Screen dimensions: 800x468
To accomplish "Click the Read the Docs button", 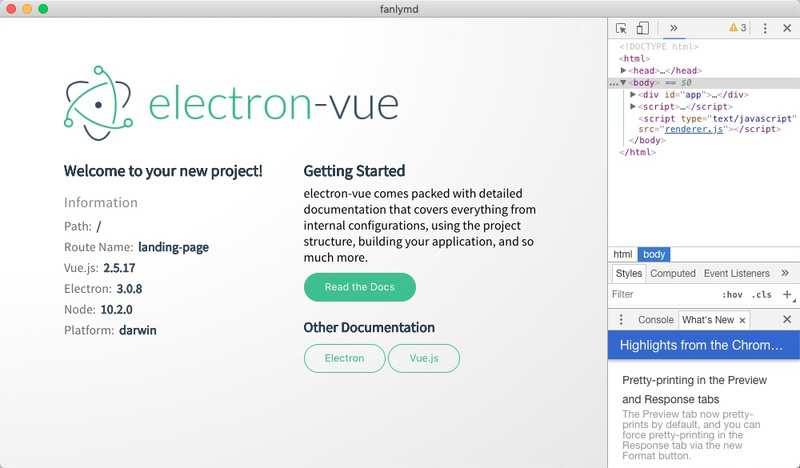I will pyautogui.click(x=359, y=287).
